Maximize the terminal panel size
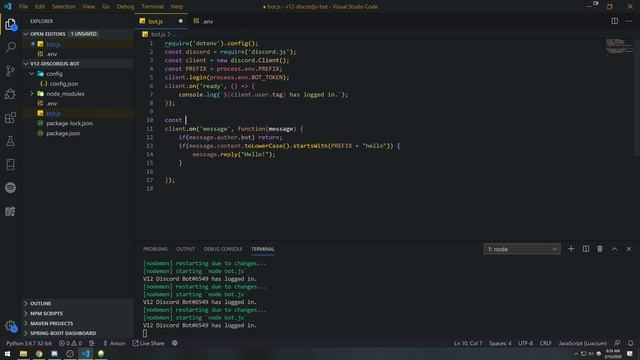The height and width of the screenshot is (360, 640). [x=614, y=249]
